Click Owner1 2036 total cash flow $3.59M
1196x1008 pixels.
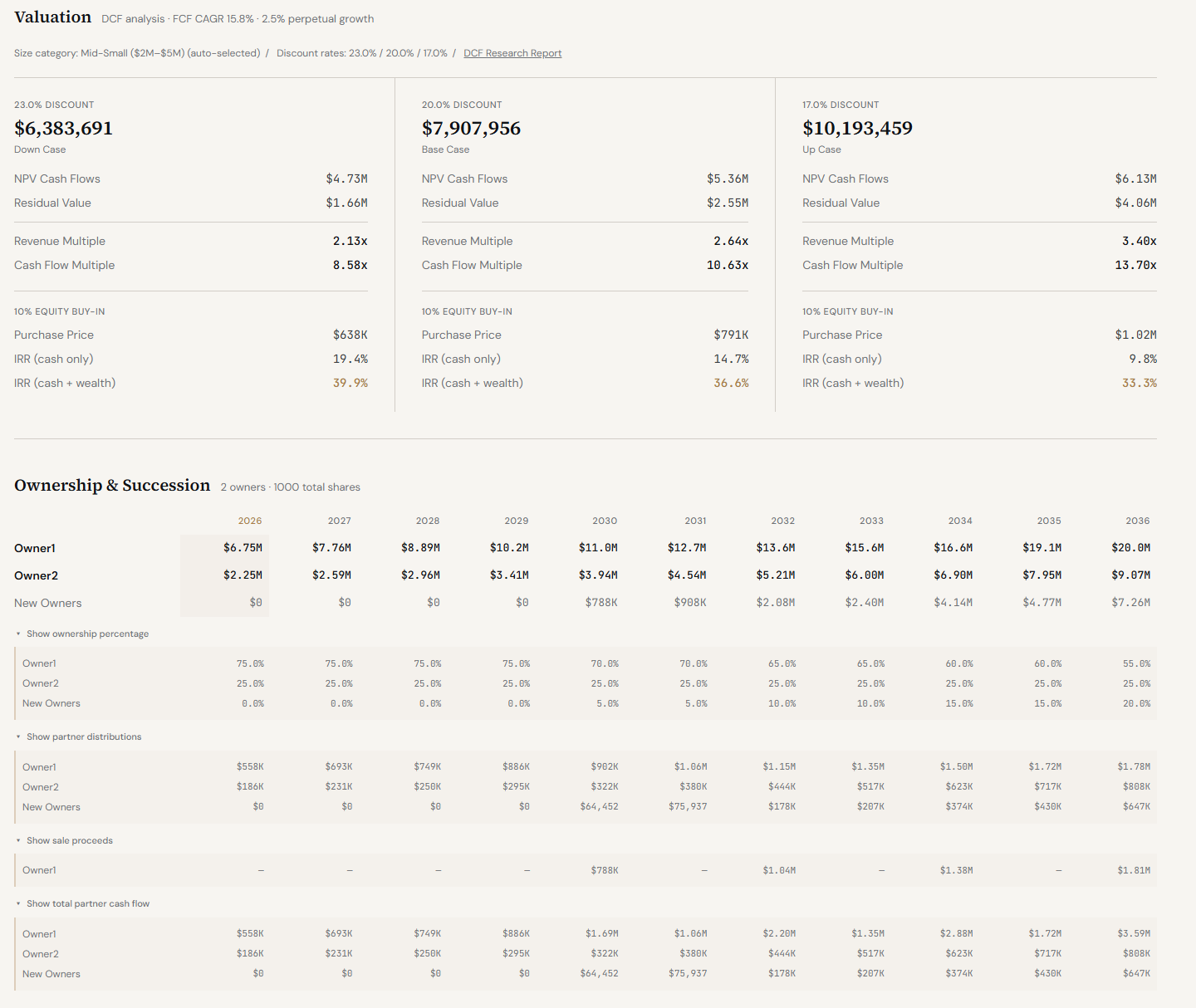1134,933
